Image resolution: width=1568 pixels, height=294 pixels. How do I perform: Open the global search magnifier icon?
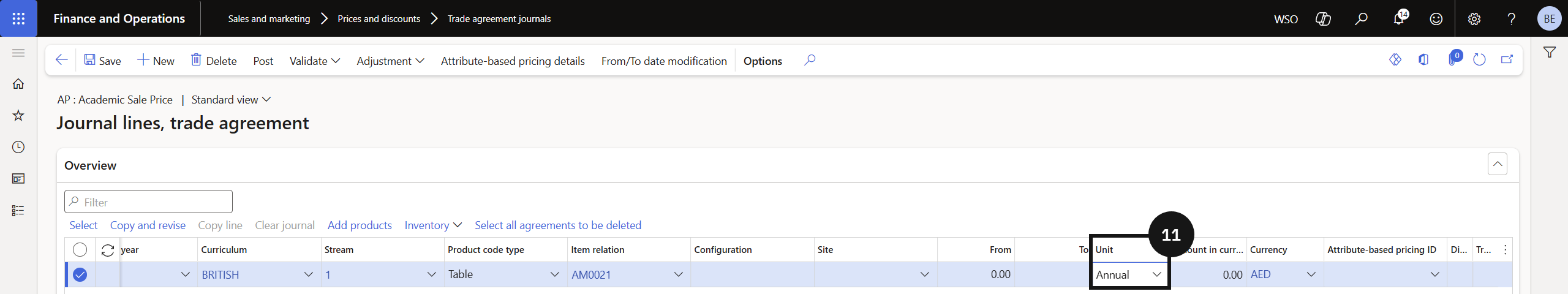pos(1361,19)
